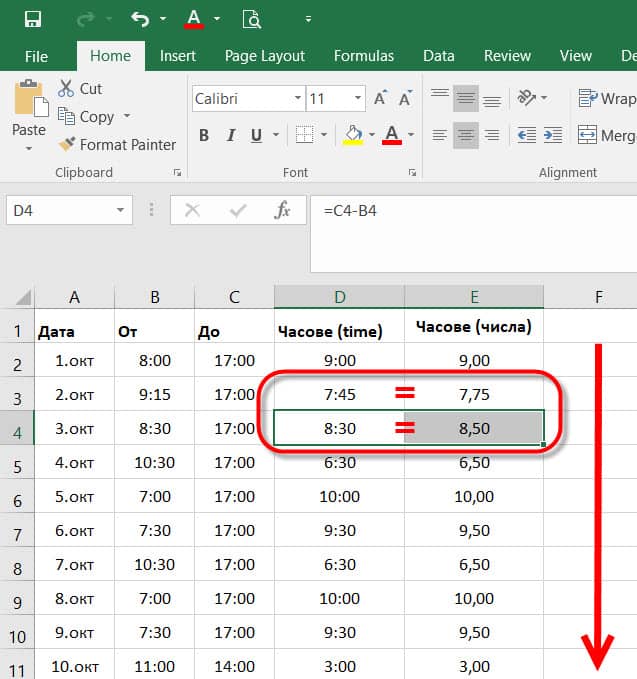637x679 pixels.
Task: Open Font group dialog launcher
Action: pos(412,173)
